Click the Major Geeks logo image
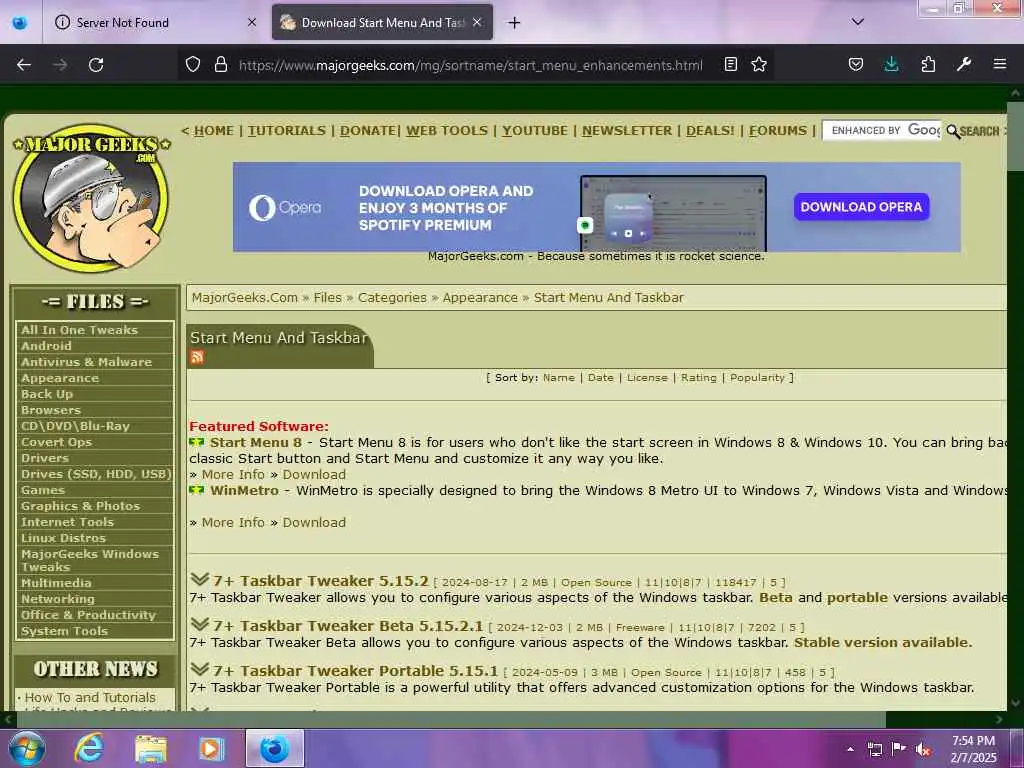This screenshot has width=1024, height=768. click(91, 198)
